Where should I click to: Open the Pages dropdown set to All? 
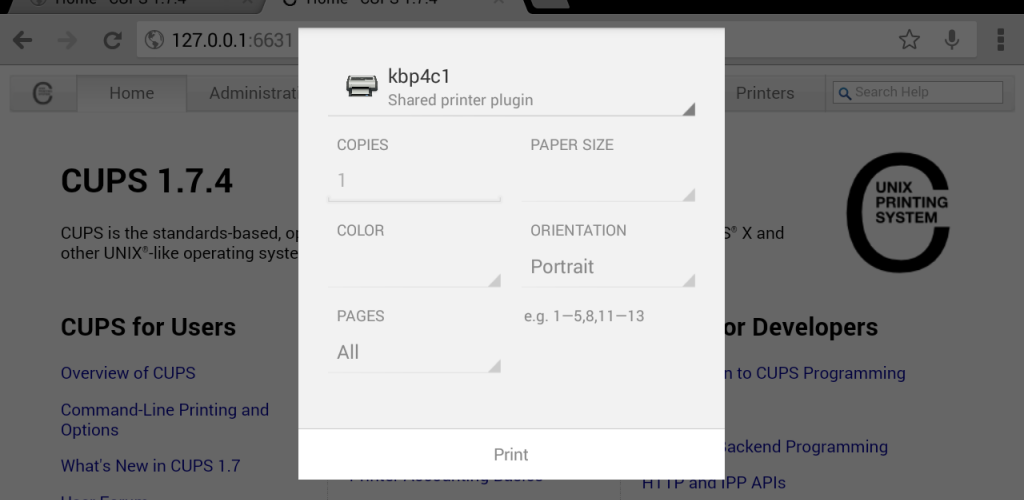(x=415, y=352)
